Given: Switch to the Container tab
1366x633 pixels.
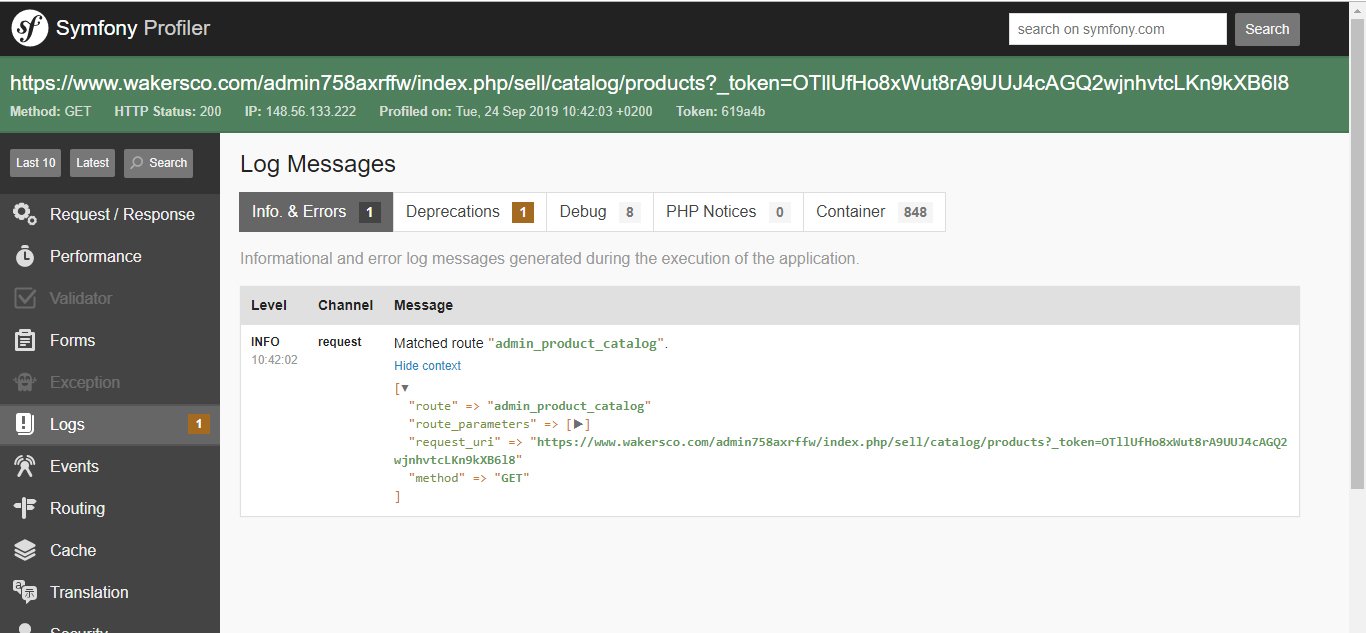Looking at the screenshot, I should pos(874,212).
